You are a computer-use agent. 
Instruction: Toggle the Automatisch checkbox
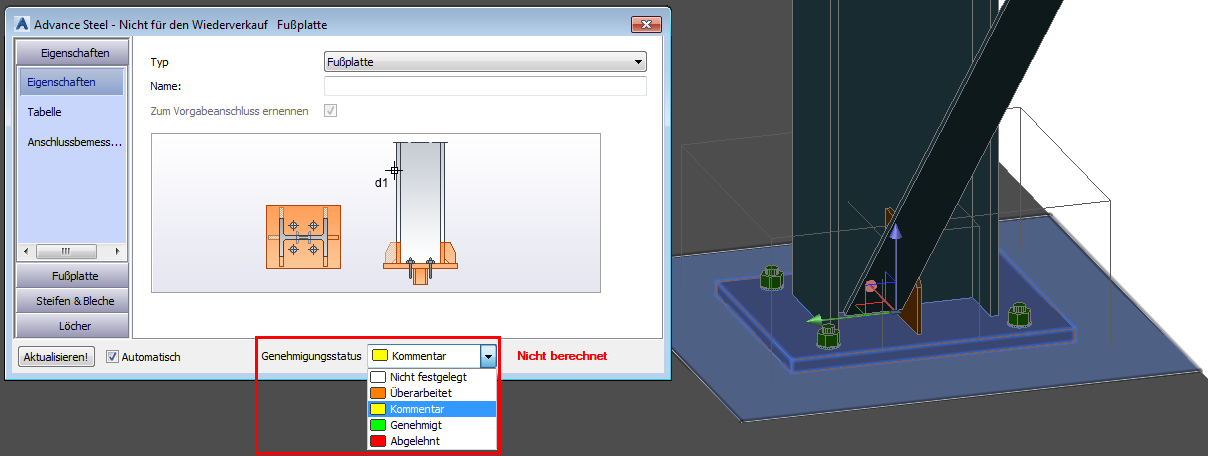point(112,357)
